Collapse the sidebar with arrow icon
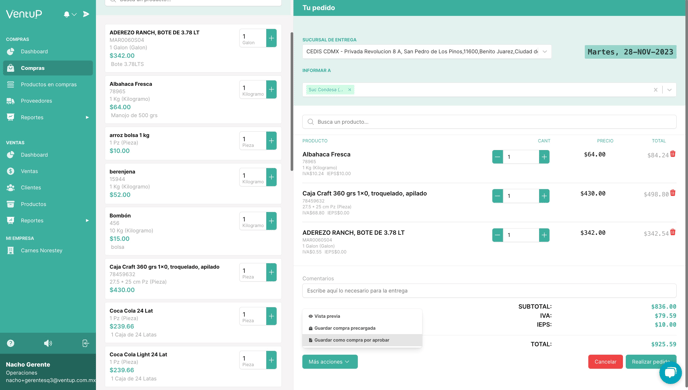 pyautogui.click(x=86, y=14)
